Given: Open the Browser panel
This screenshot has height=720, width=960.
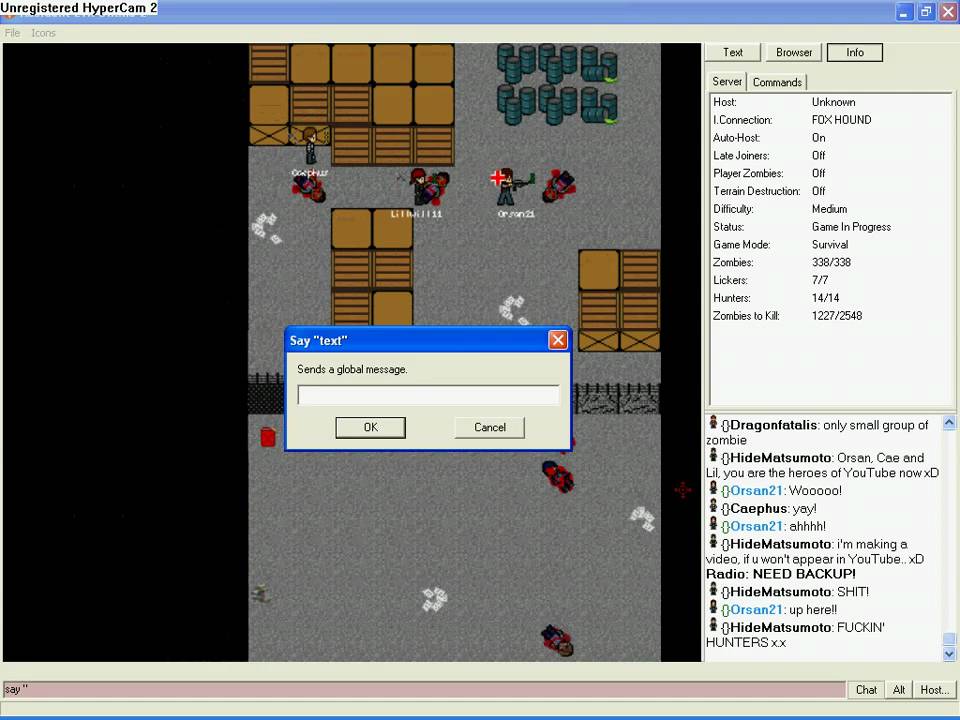Looking at the screenshot, I should point(794,53).
